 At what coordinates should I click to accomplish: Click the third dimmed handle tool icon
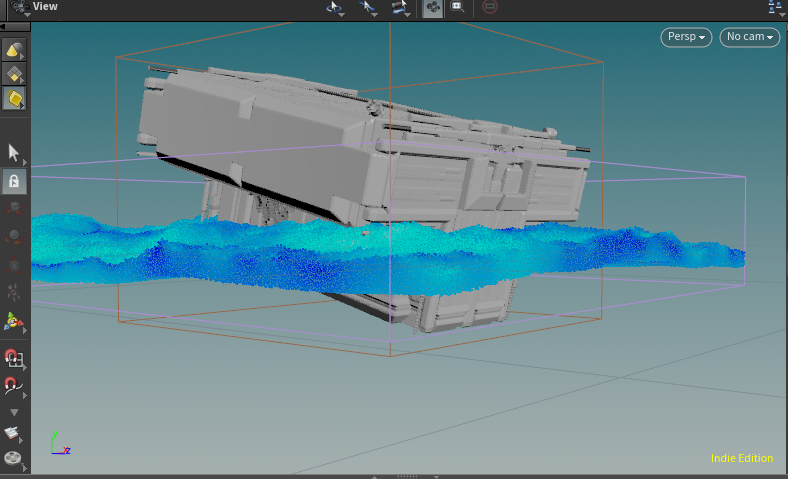tap(14, 264)
